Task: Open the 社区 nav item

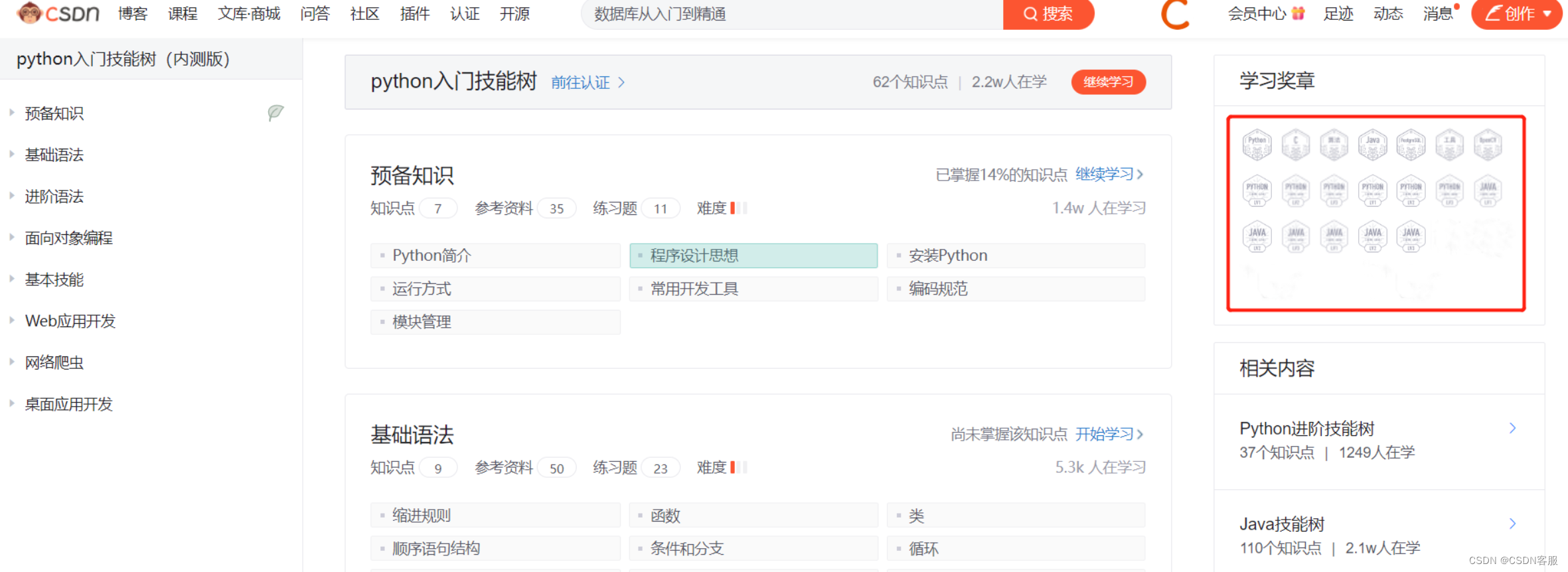Action: 364,13
